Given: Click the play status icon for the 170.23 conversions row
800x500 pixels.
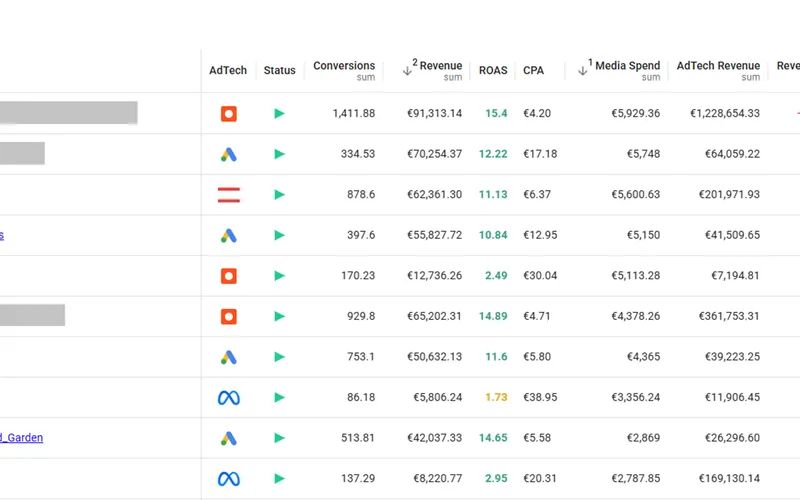Looking at the screenshot, I should tap(279, 276).
